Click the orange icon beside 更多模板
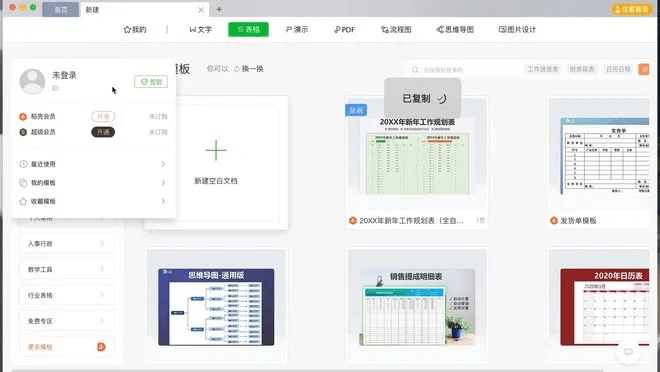This screenshot has height=372, width=660. (101, 347)
